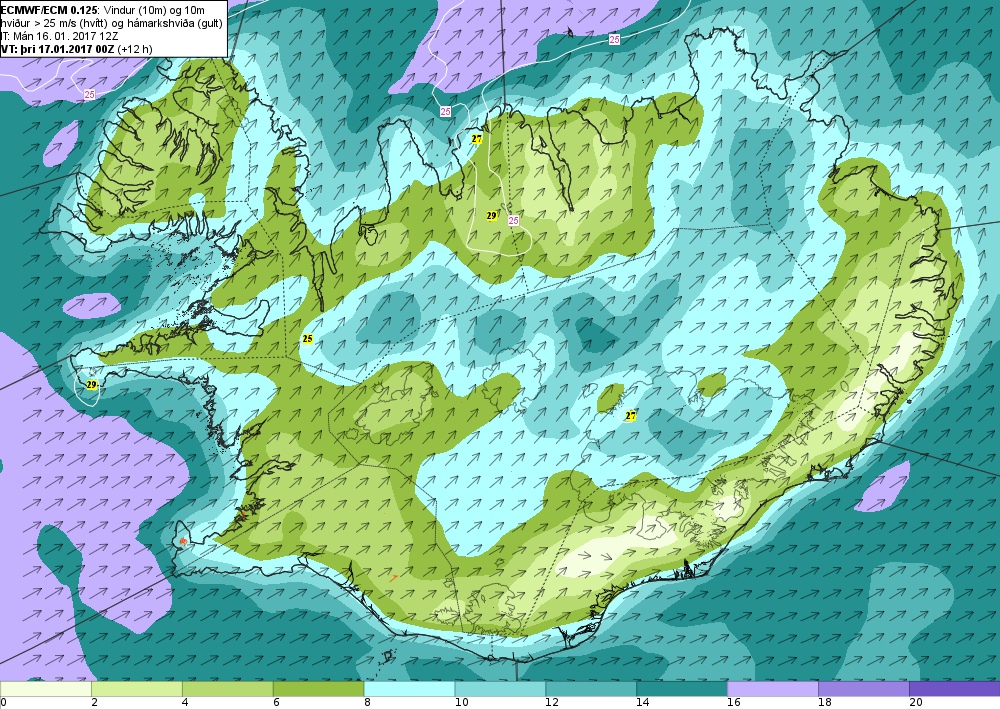Select the yellow 27 label on the north coast
The image size is (1000, 709).
pyautogui.click(x=476, y=138)
